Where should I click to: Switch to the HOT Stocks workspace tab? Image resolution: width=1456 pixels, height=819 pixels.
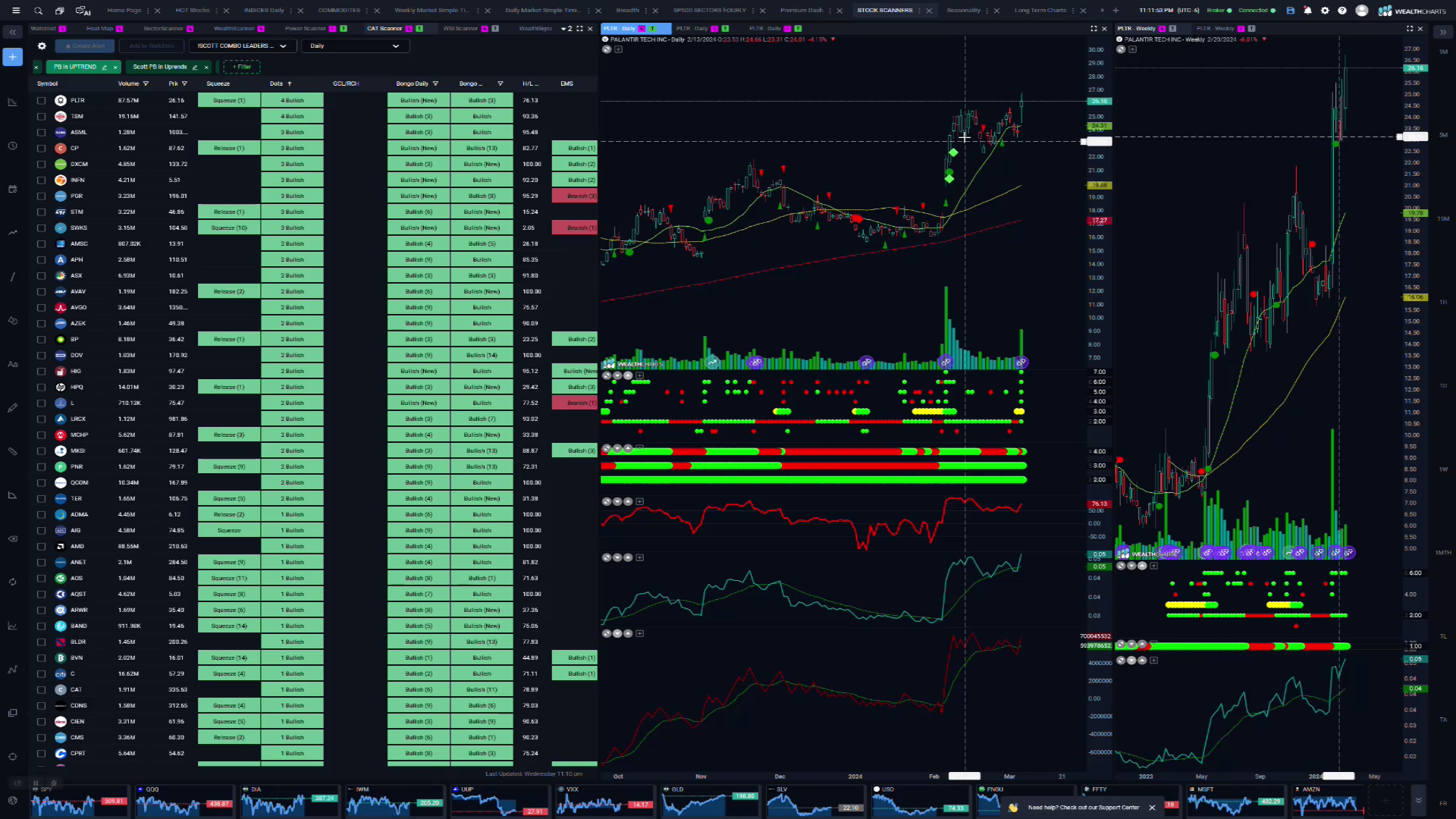[193, 11]
